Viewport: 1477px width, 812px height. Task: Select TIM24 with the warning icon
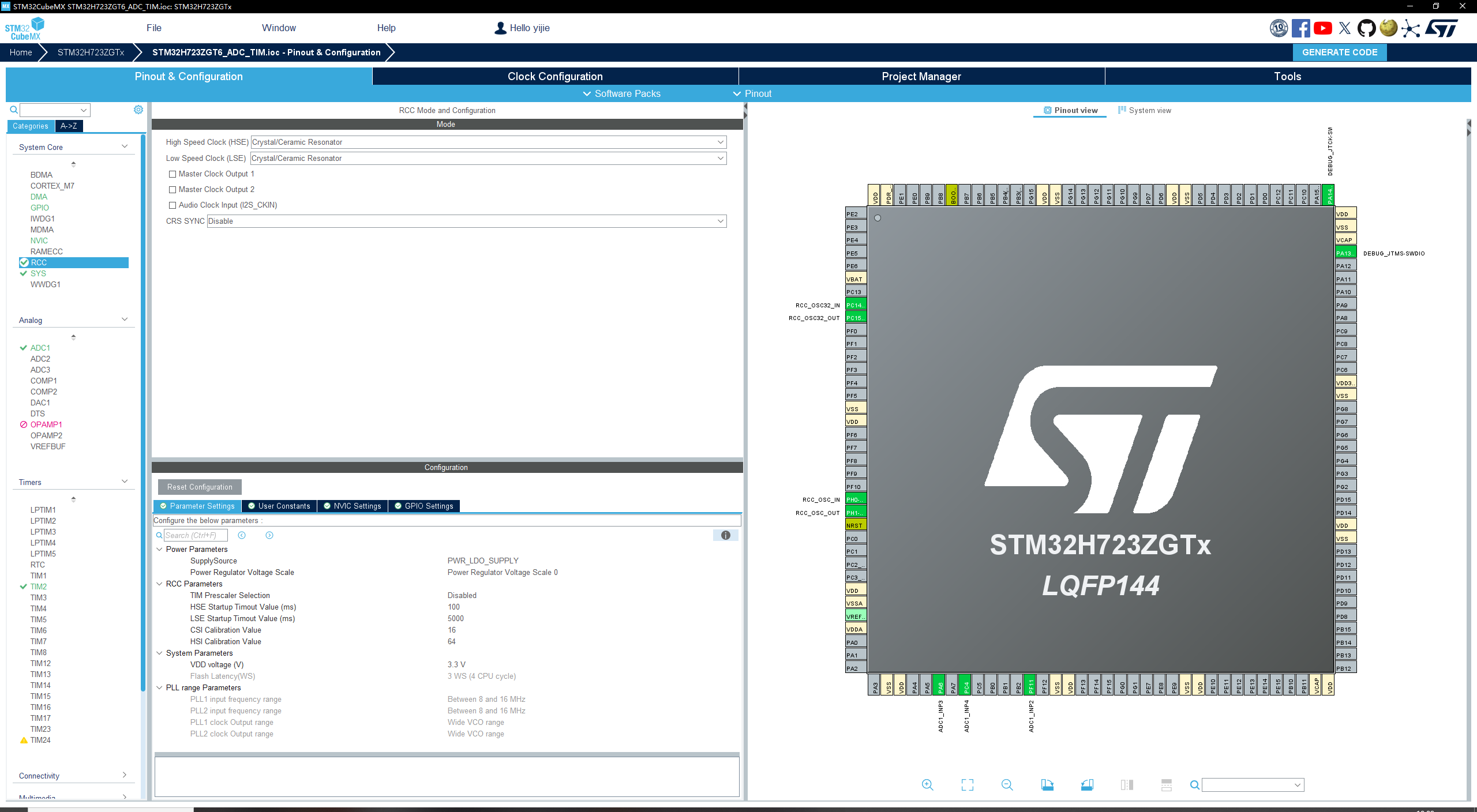pyautogui.click(x=40, y=740)
